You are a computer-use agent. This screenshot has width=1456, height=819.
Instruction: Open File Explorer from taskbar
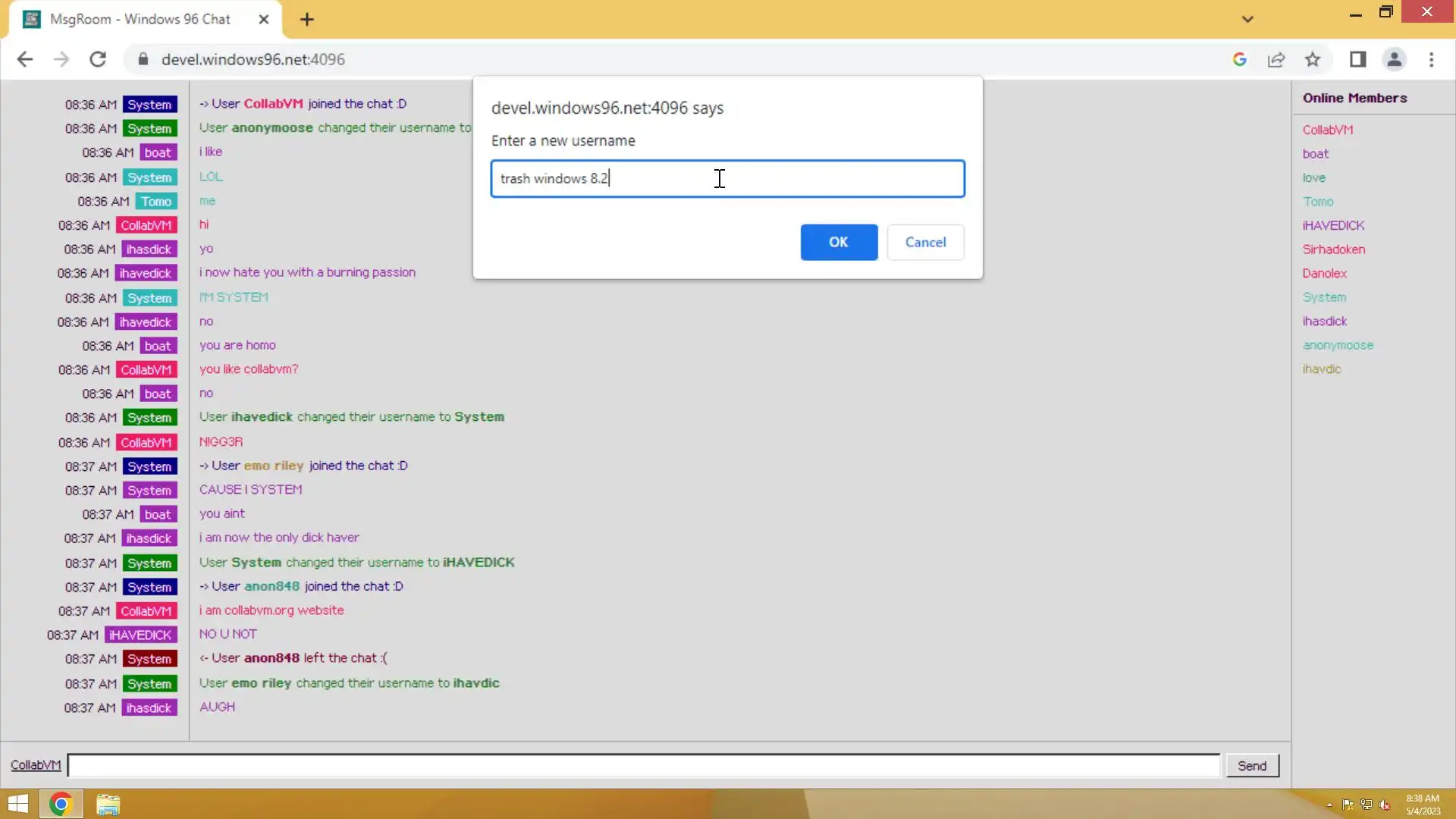pyautogui.click(x=108, y=804)
